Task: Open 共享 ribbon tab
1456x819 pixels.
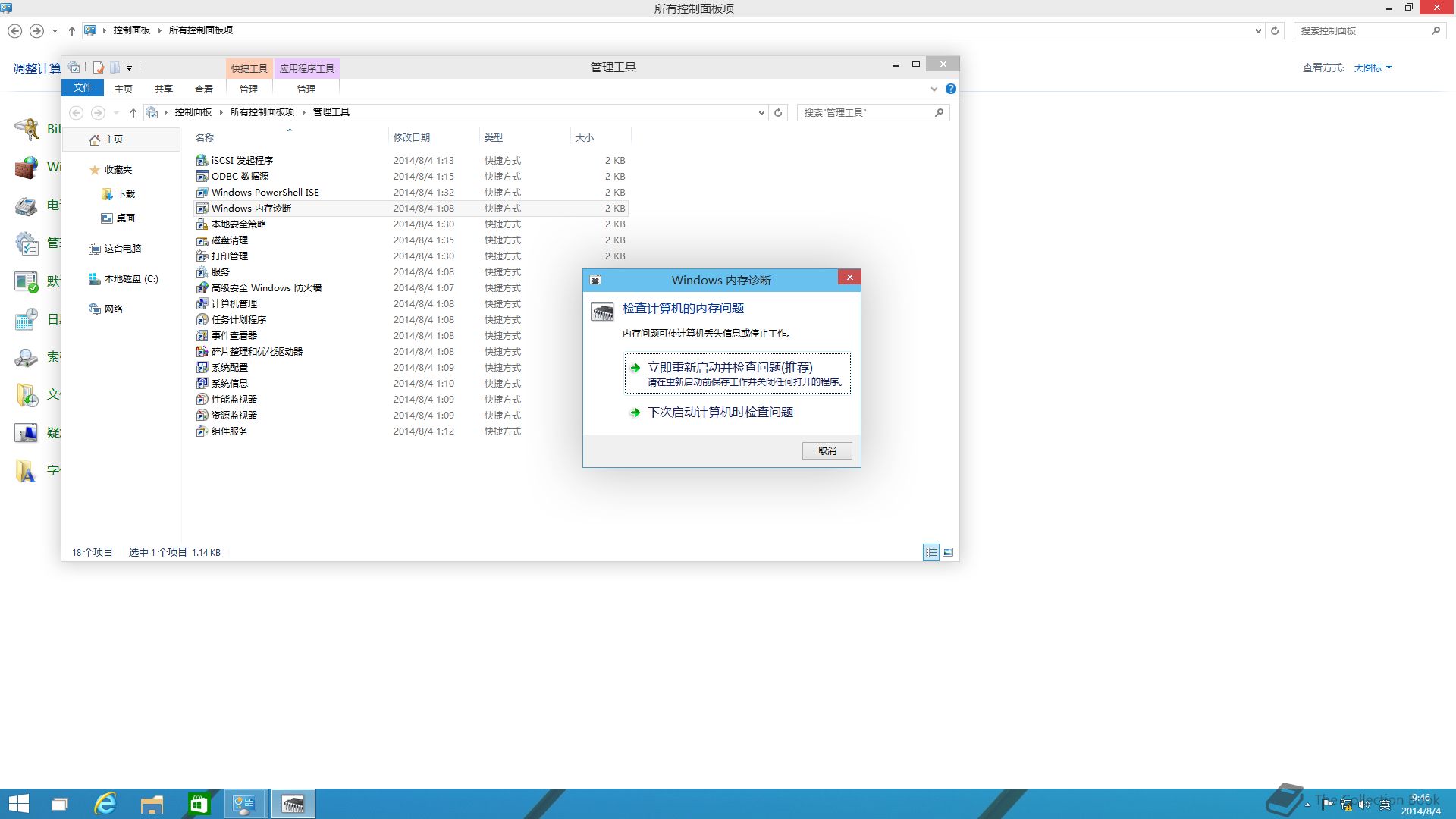Action: tap(164, 89)
